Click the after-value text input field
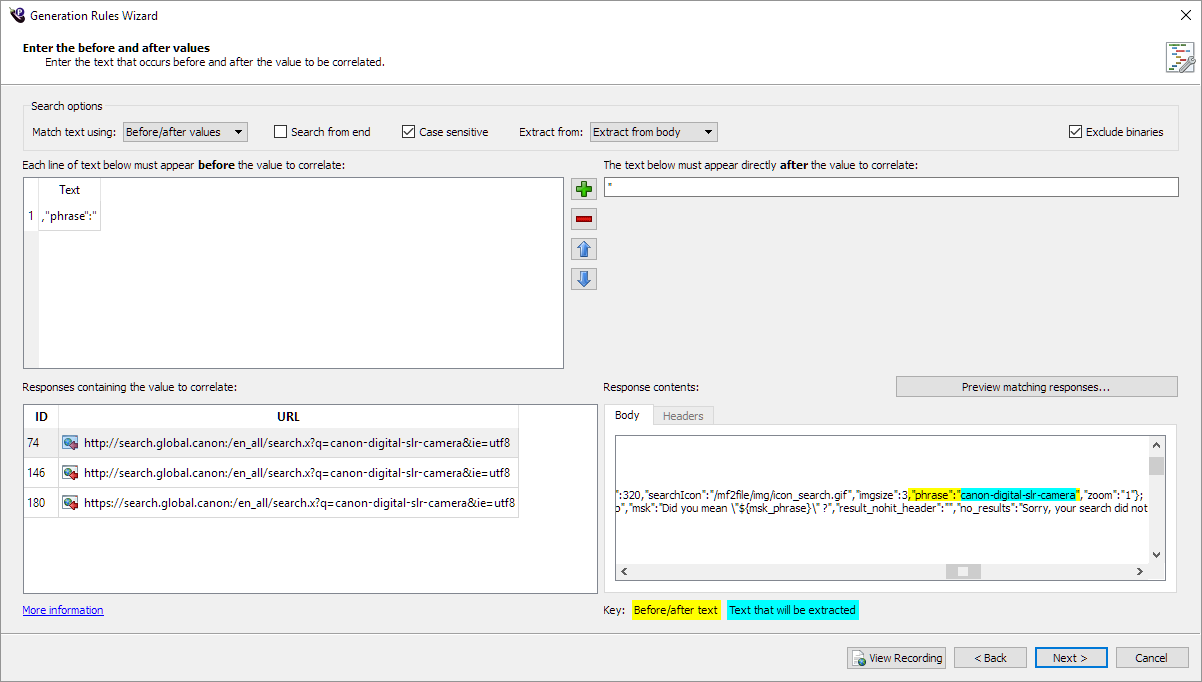 coord(891,188)
